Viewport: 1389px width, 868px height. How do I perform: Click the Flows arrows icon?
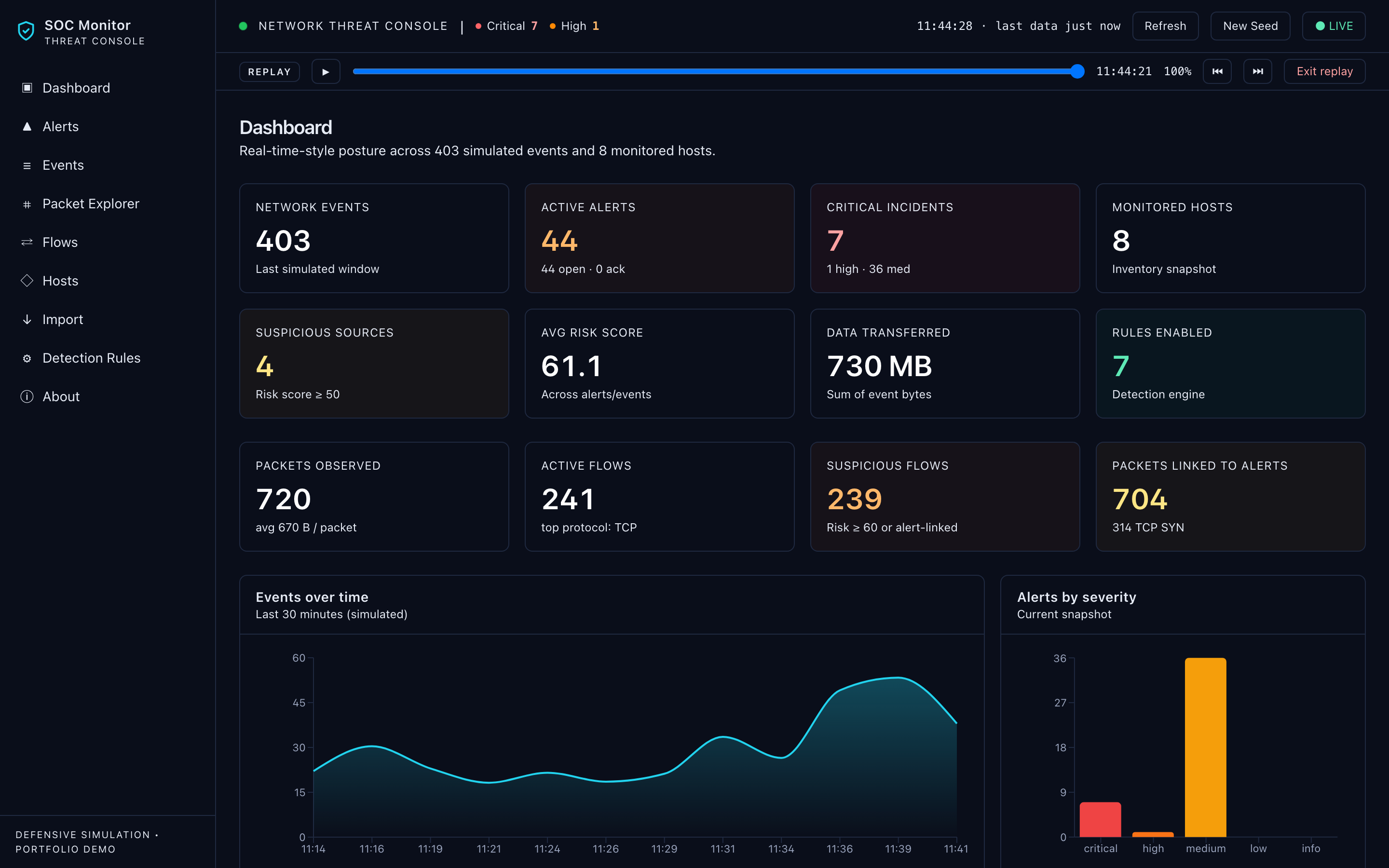click(x=27, y=242)
